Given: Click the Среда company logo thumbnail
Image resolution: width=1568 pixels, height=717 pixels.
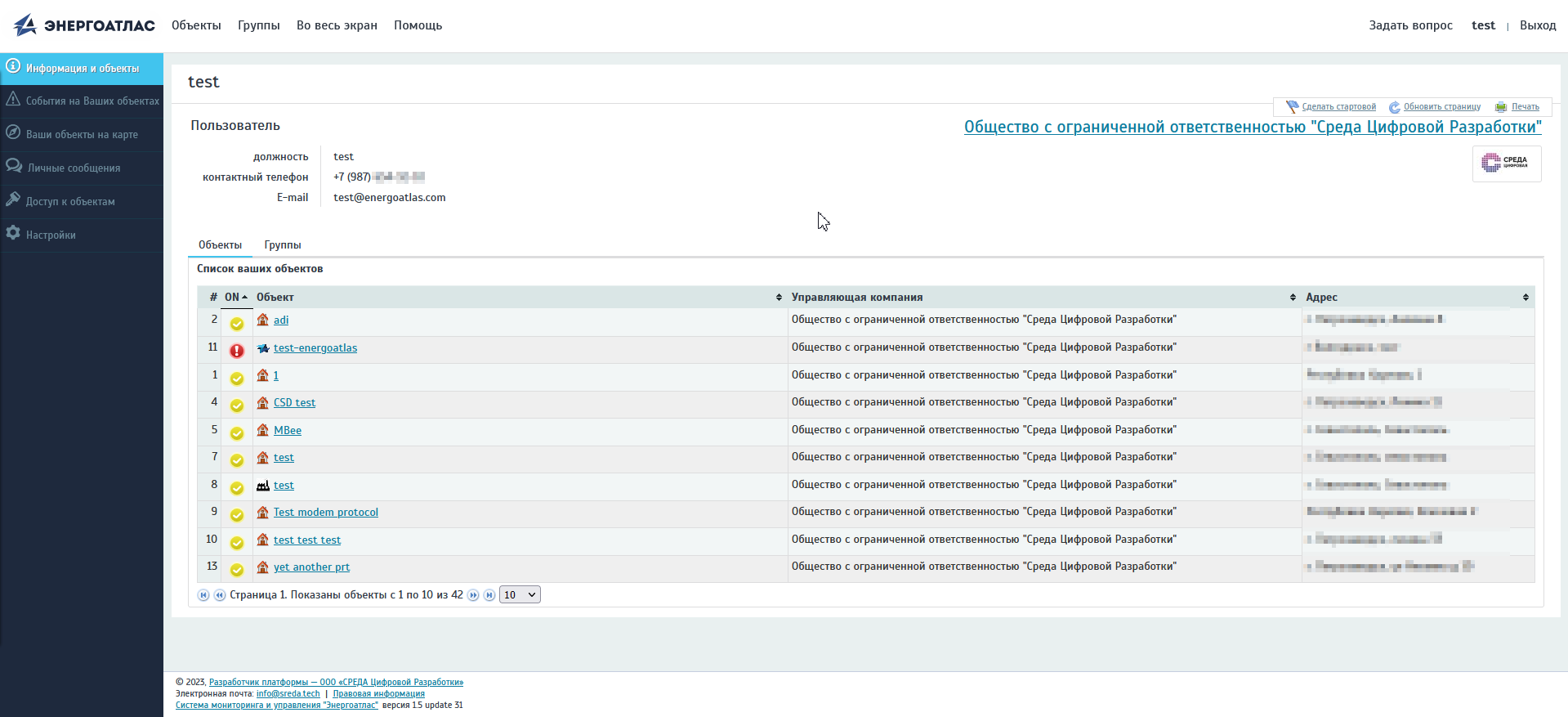Looking at the screenshot, I should coord(1506,164).
